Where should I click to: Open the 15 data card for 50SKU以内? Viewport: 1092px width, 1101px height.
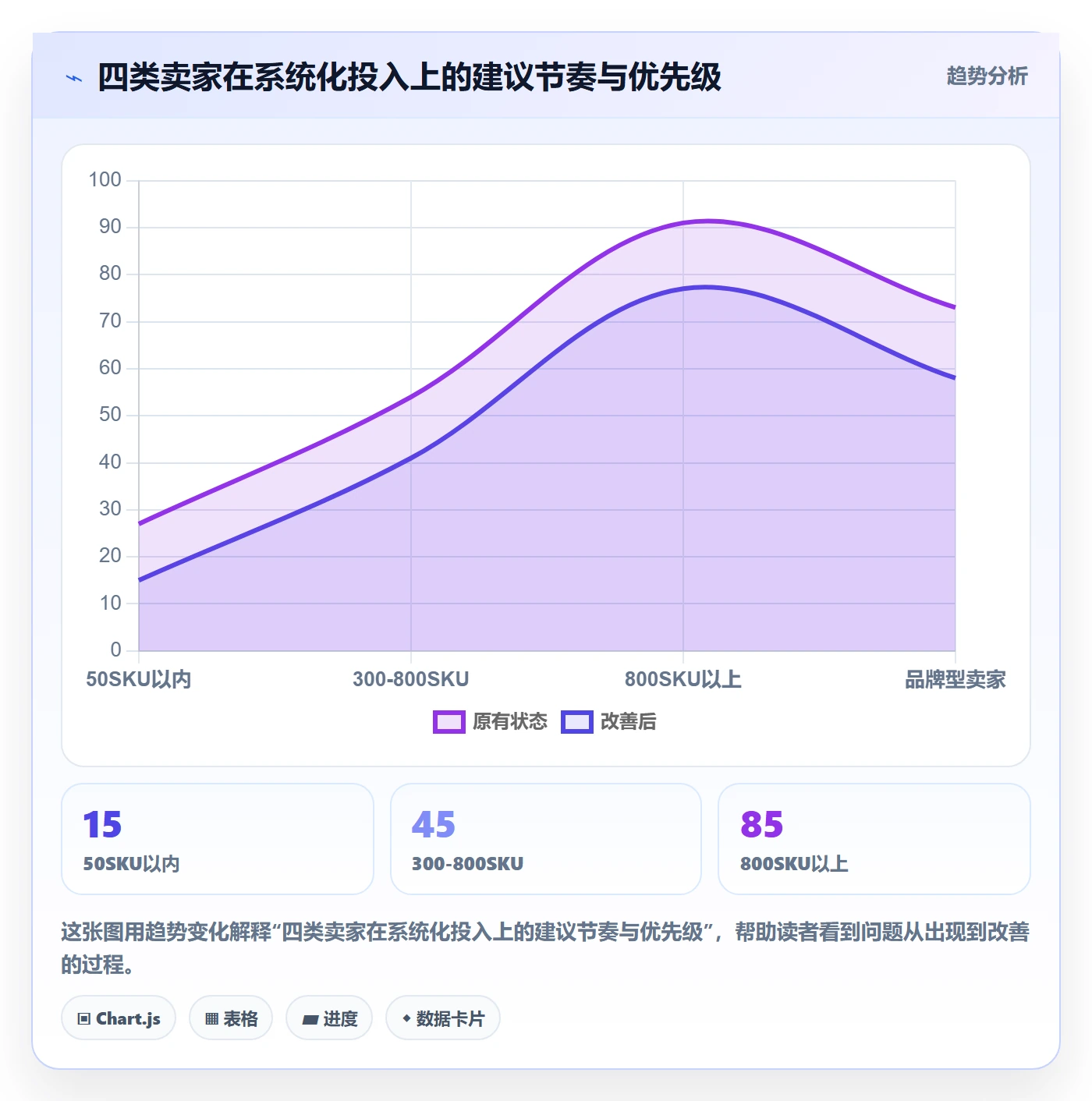(218, 839)
